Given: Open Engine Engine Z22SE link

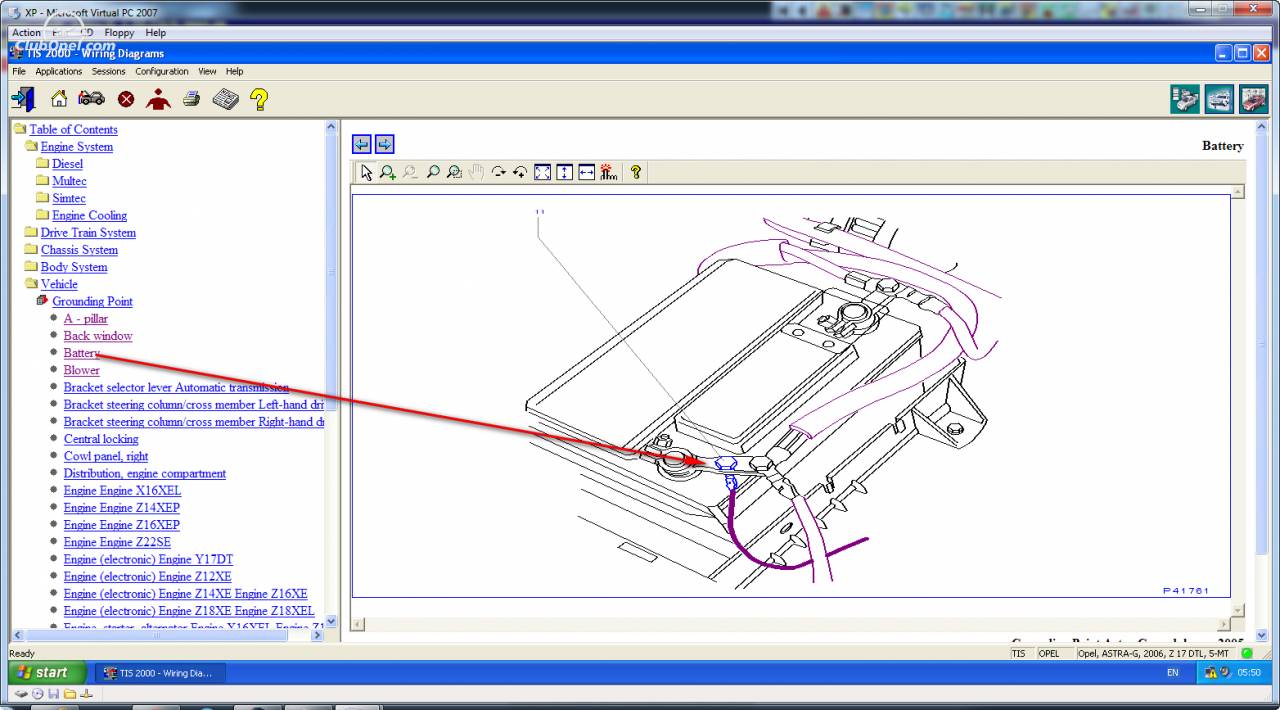Looking at the screenshot, I should (117, 542).
